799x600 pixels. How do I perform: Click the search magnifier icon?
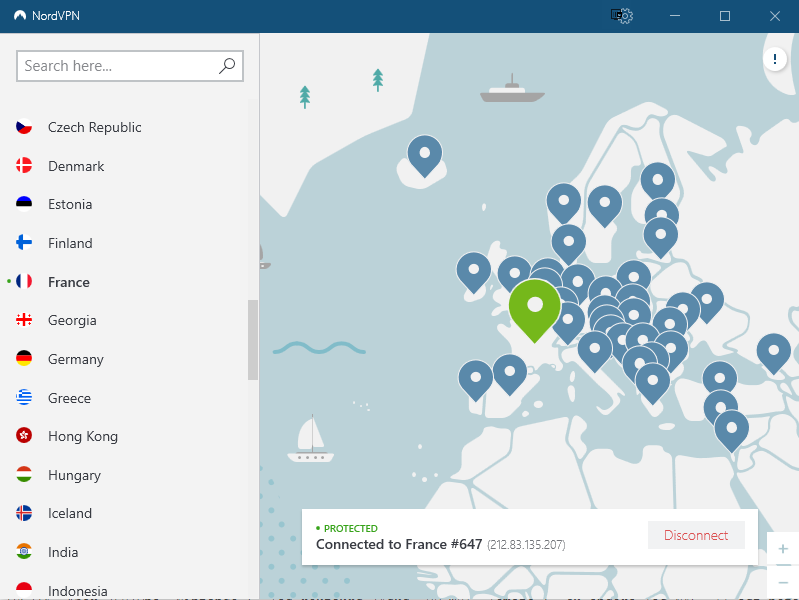pos(227,66)
